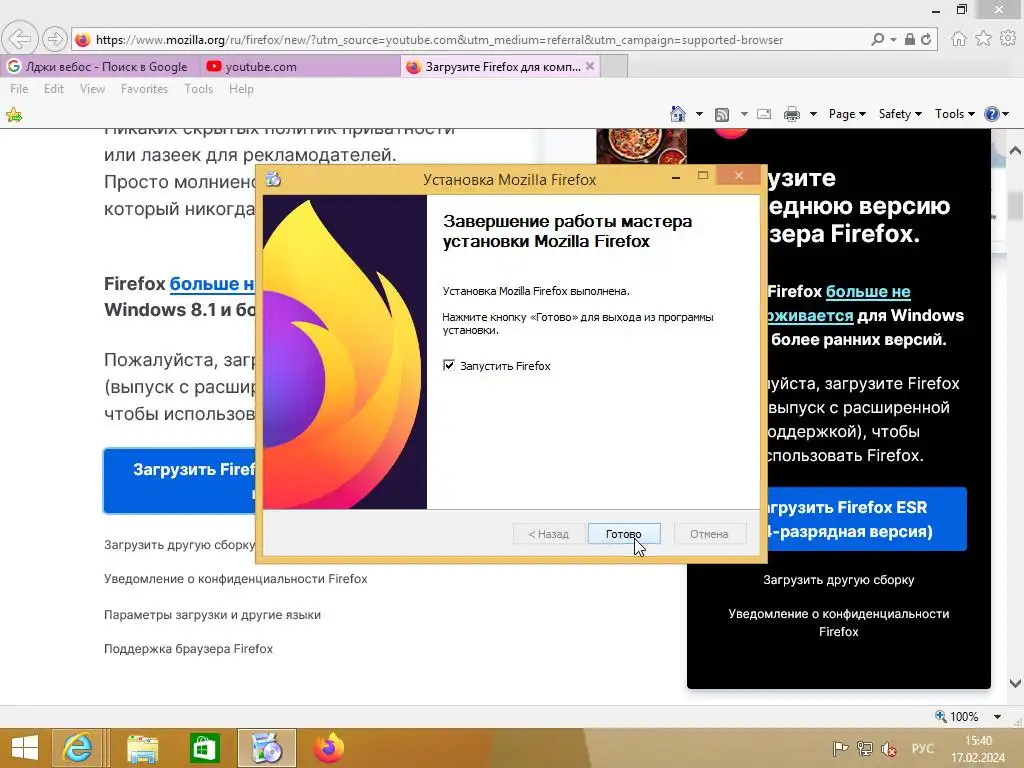Viewport: 1024px width, 768px height.
Task: Open favorites with the star icon at top right
Action: point(983,39)
